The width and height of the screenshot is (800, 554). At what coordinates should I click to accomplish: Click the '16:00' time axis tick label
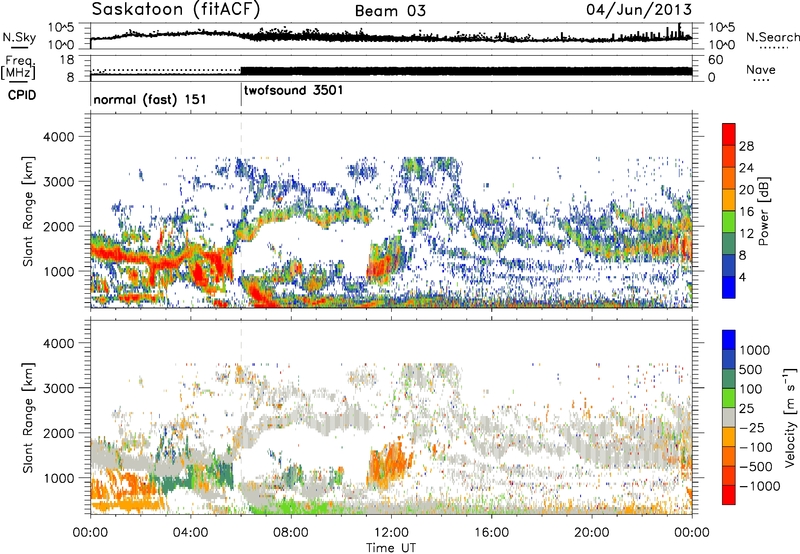tap(491, 533)
